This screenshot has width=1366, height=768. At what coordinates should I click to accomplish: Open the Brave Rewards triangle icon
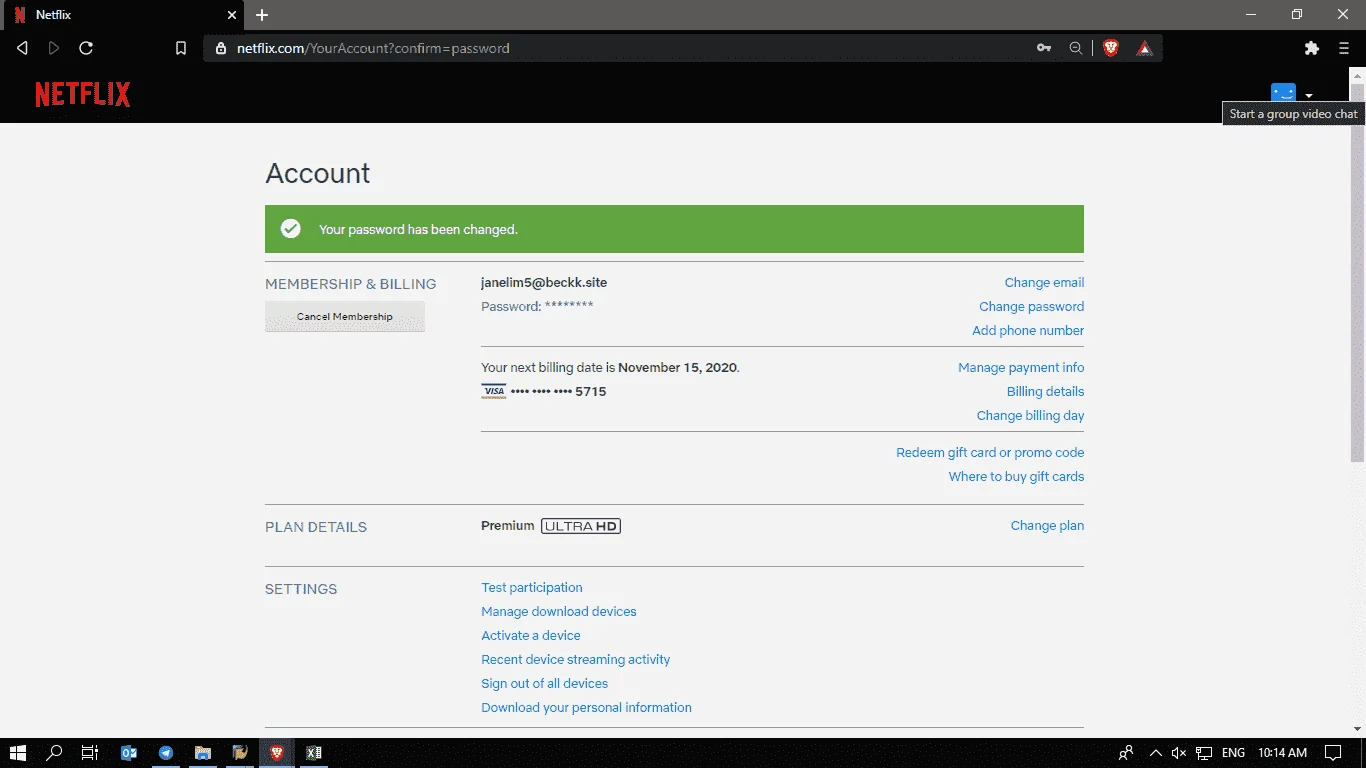coord(1144,48)
